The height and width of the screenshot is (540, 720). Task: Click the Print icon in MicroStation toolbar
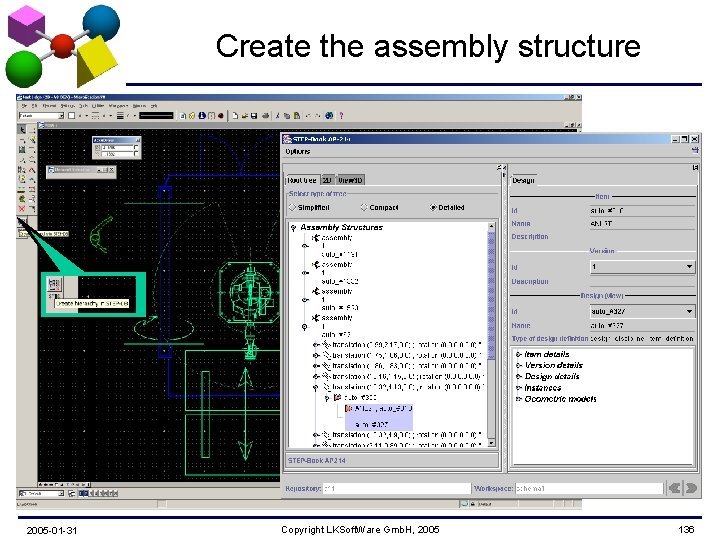(265, 116)
